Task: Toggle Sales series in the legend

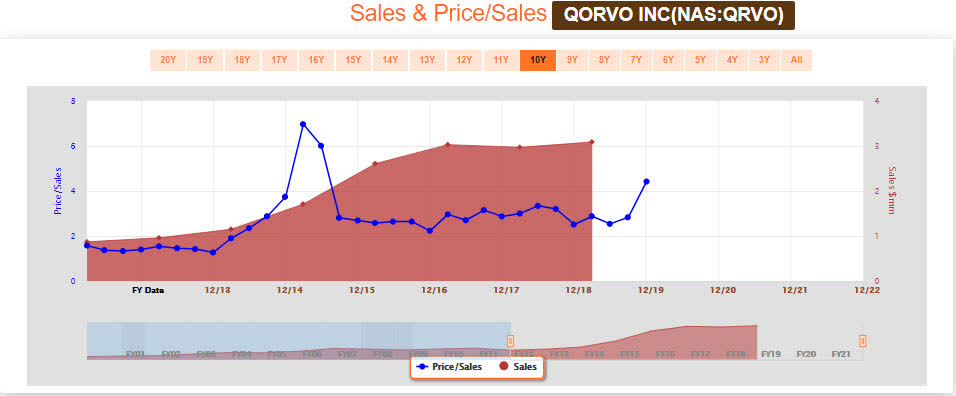Action: 518,367
